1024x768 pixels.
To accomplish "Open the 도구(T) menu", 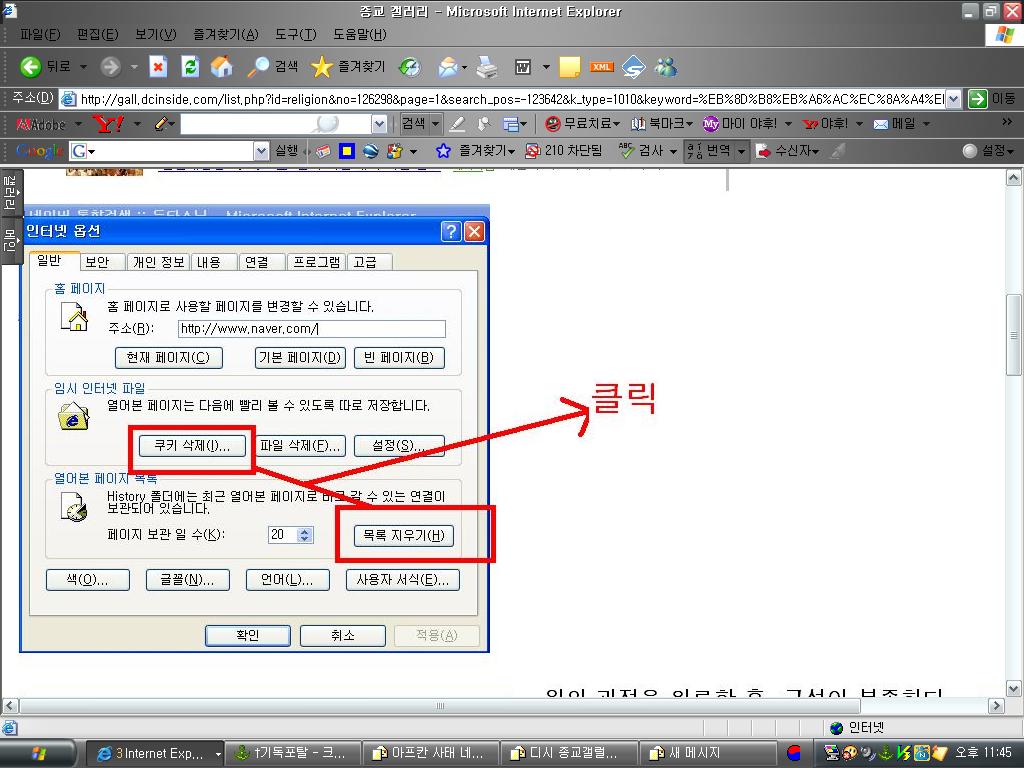I will coord(295,34).
